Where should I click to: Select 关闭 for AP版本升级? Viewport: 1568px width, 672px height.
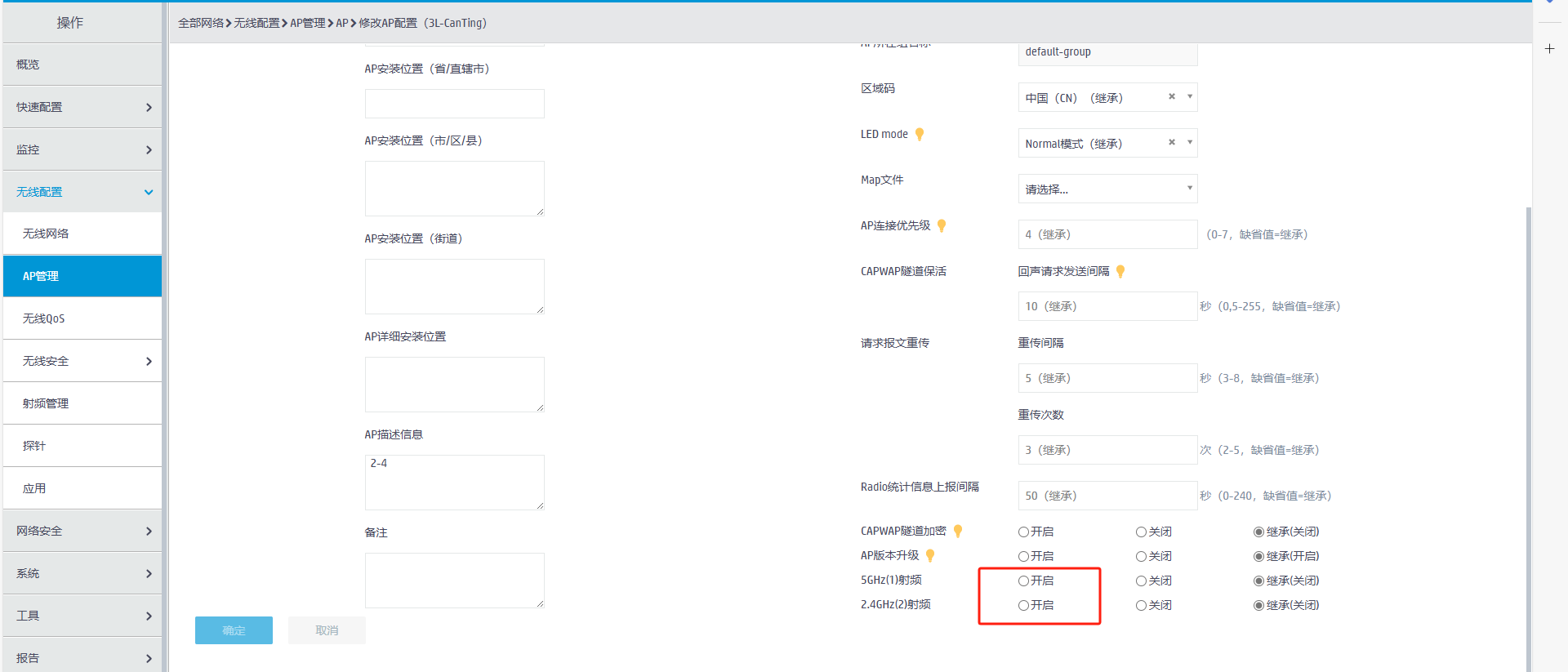point(1141,557)
